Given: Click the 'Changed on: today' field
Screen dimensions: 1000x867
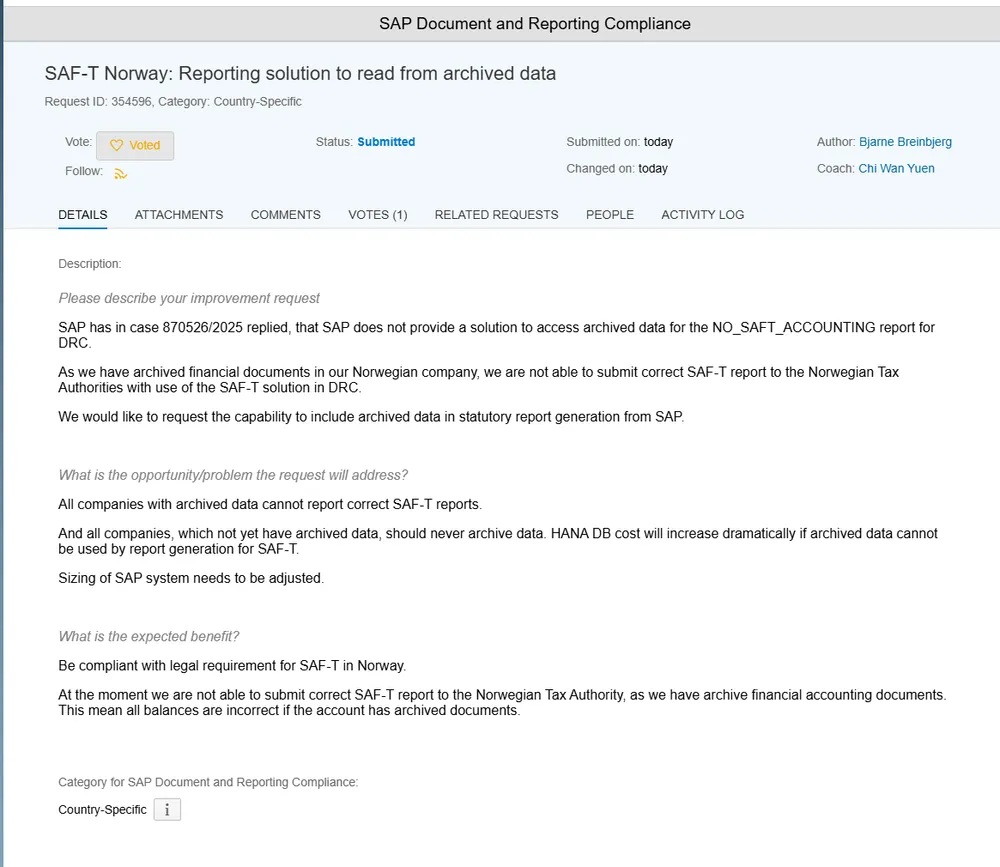Looking at the screenshot, I should (617, 169).
